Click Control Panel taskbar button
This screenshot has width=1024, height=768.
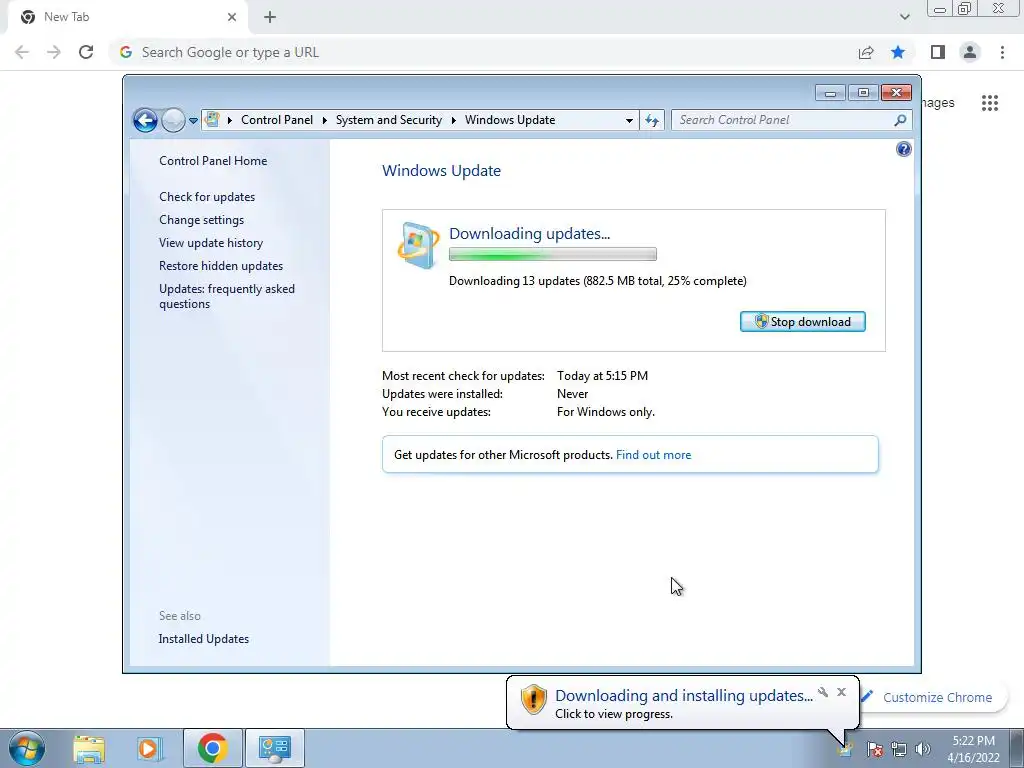pyautogui.click(x=274, y=748)
